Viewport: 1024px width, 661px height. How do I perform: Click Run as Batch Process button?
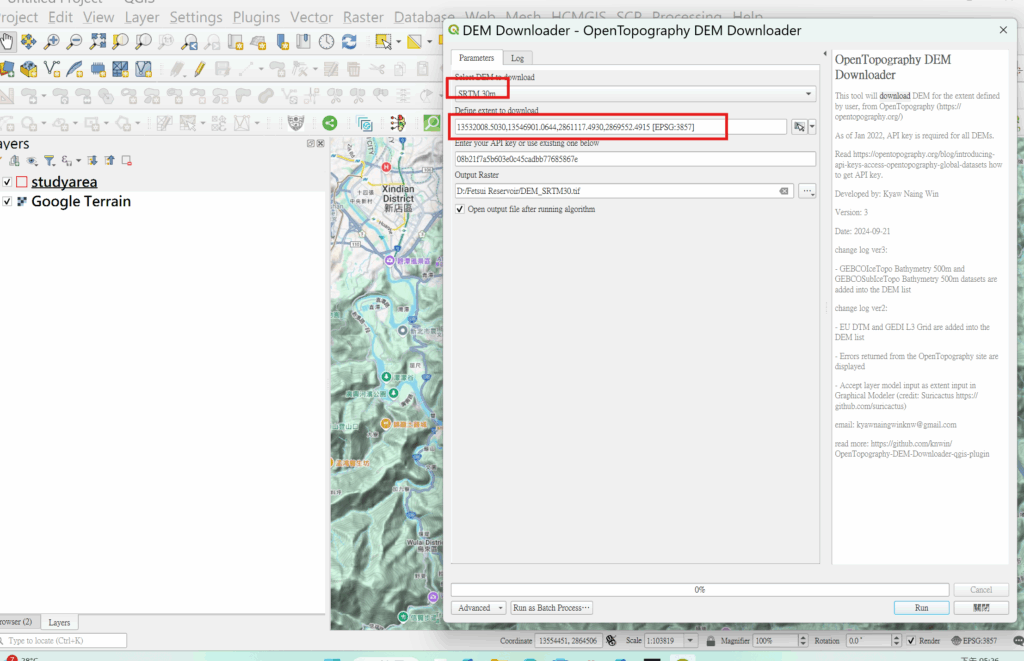click(551, 608)
